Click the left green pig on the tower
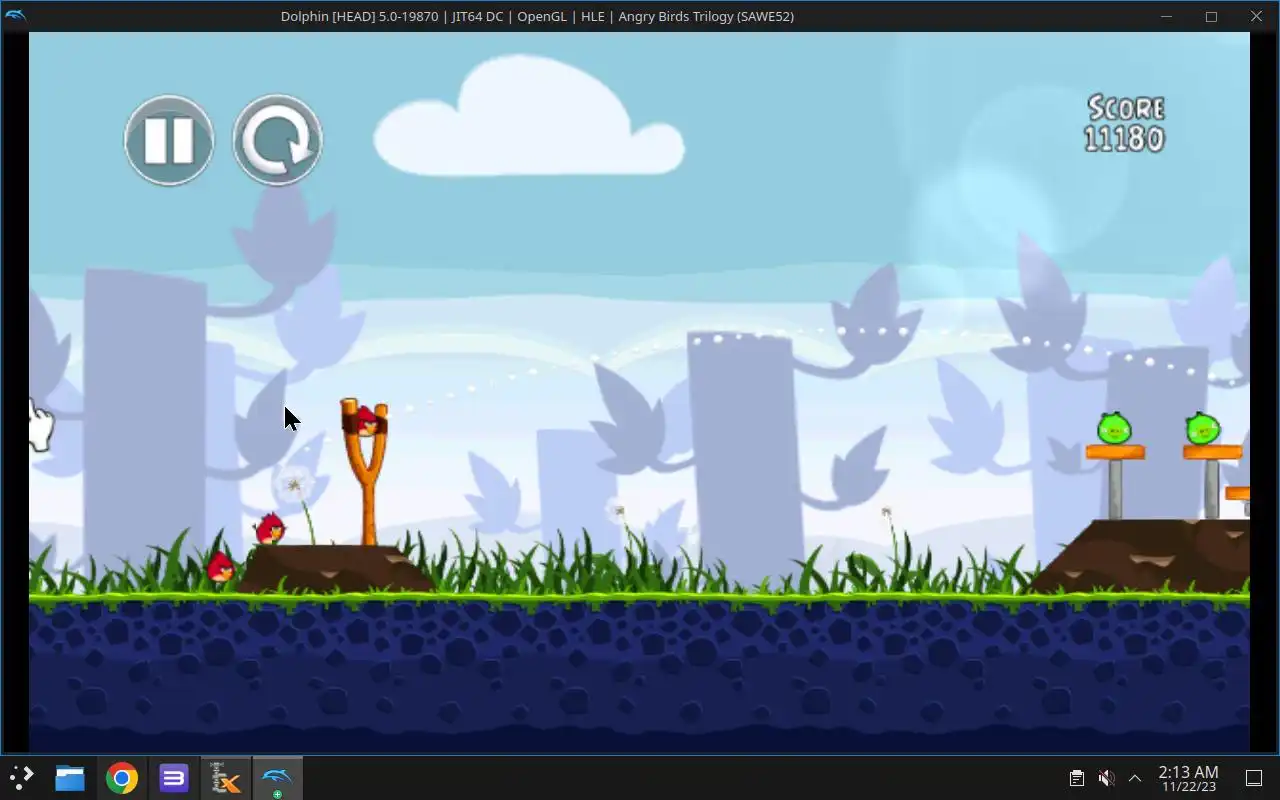 [x=1114, y=428]
